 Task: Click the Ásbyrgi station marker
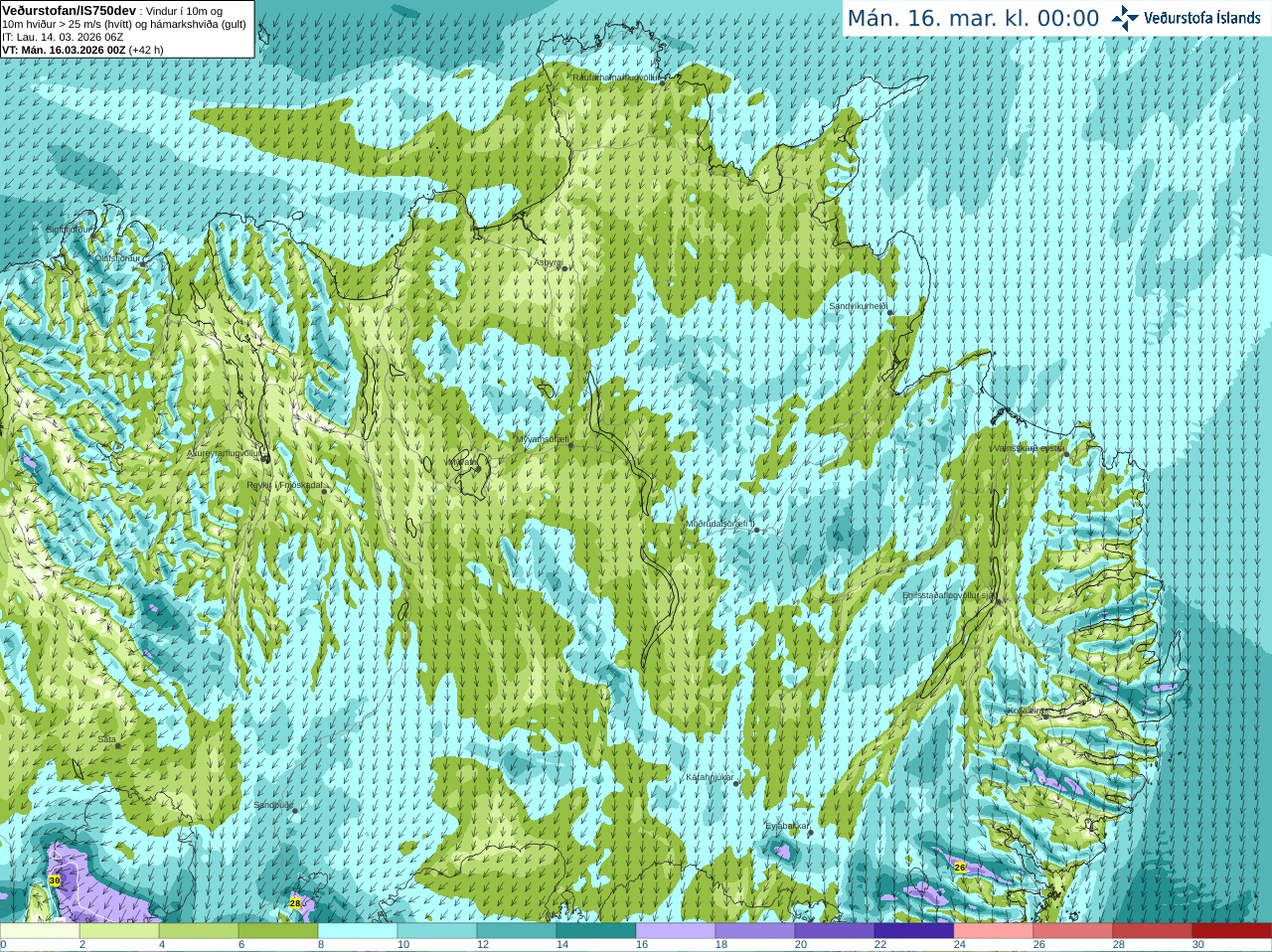(x=563, y=267)
